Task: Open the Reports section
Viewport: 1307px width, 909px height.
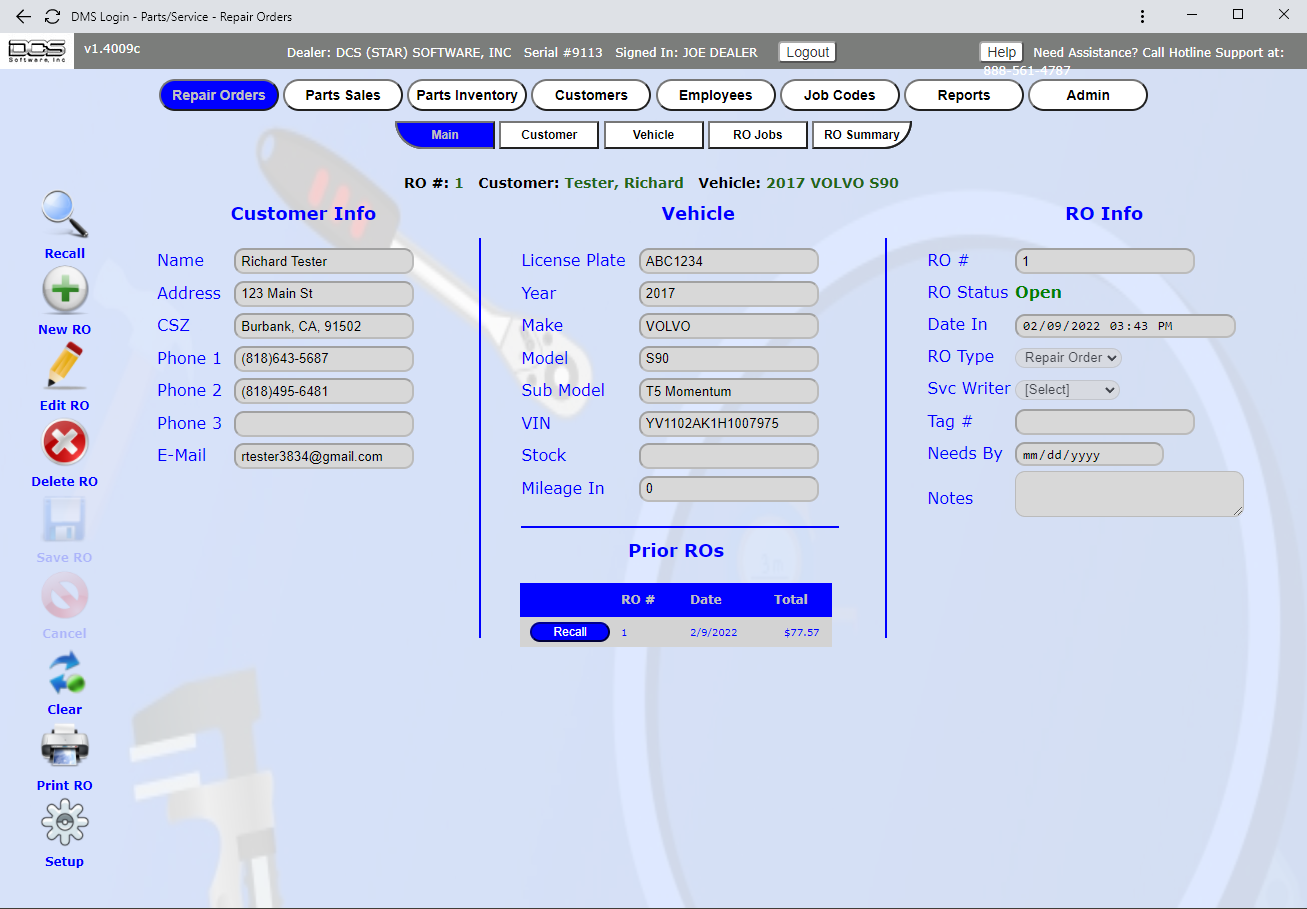Action: pos(964,95)
